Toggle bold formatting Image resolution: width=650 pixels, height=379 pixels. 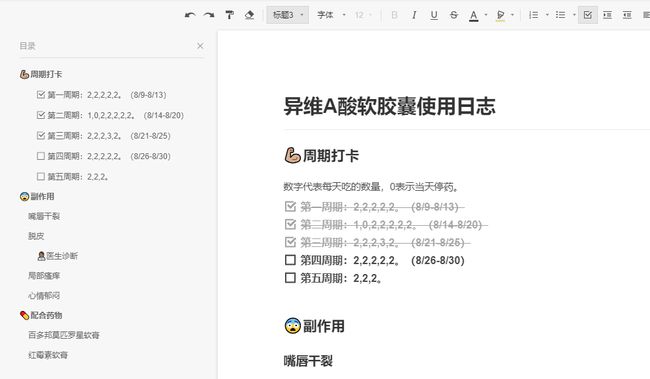394,15
